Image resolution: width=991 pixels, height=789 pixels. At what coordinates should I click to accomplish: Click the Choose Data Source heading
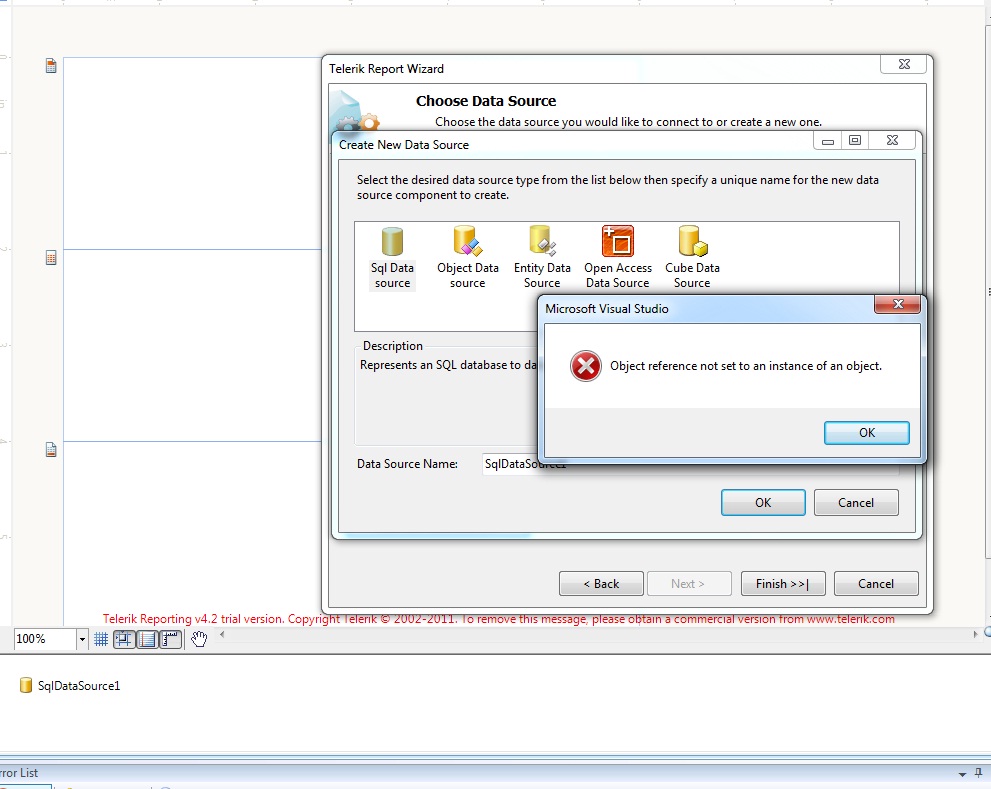[x=486, y=101]
